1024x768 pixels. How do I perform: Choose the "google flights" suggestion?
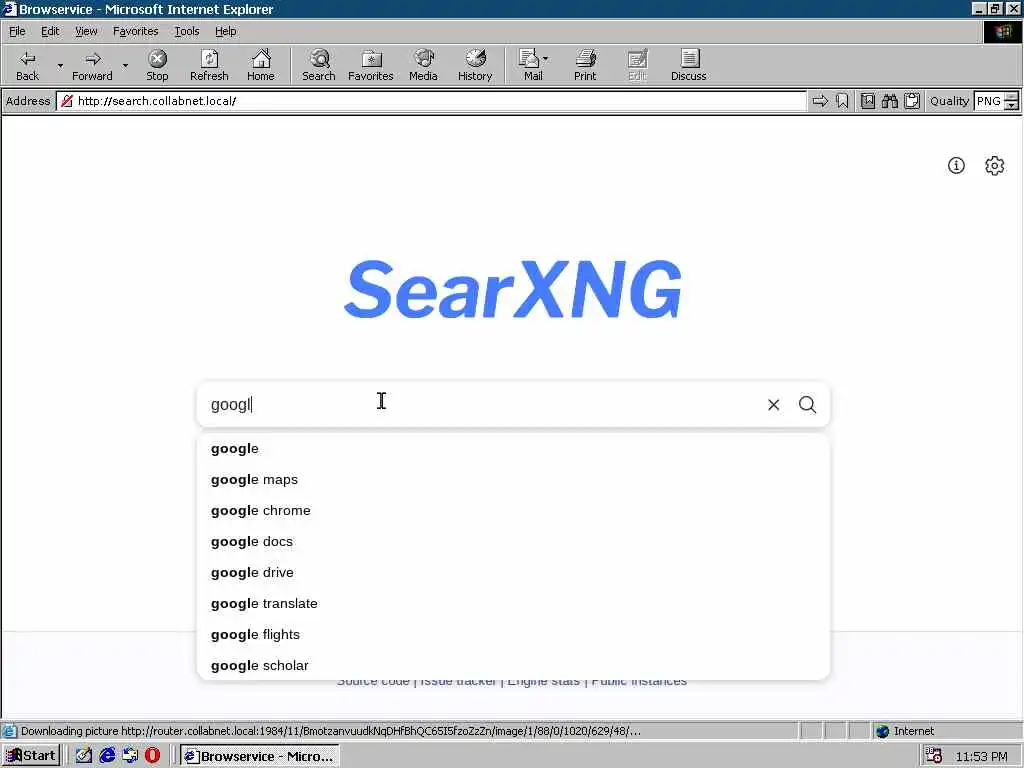[x=513, y=635]
